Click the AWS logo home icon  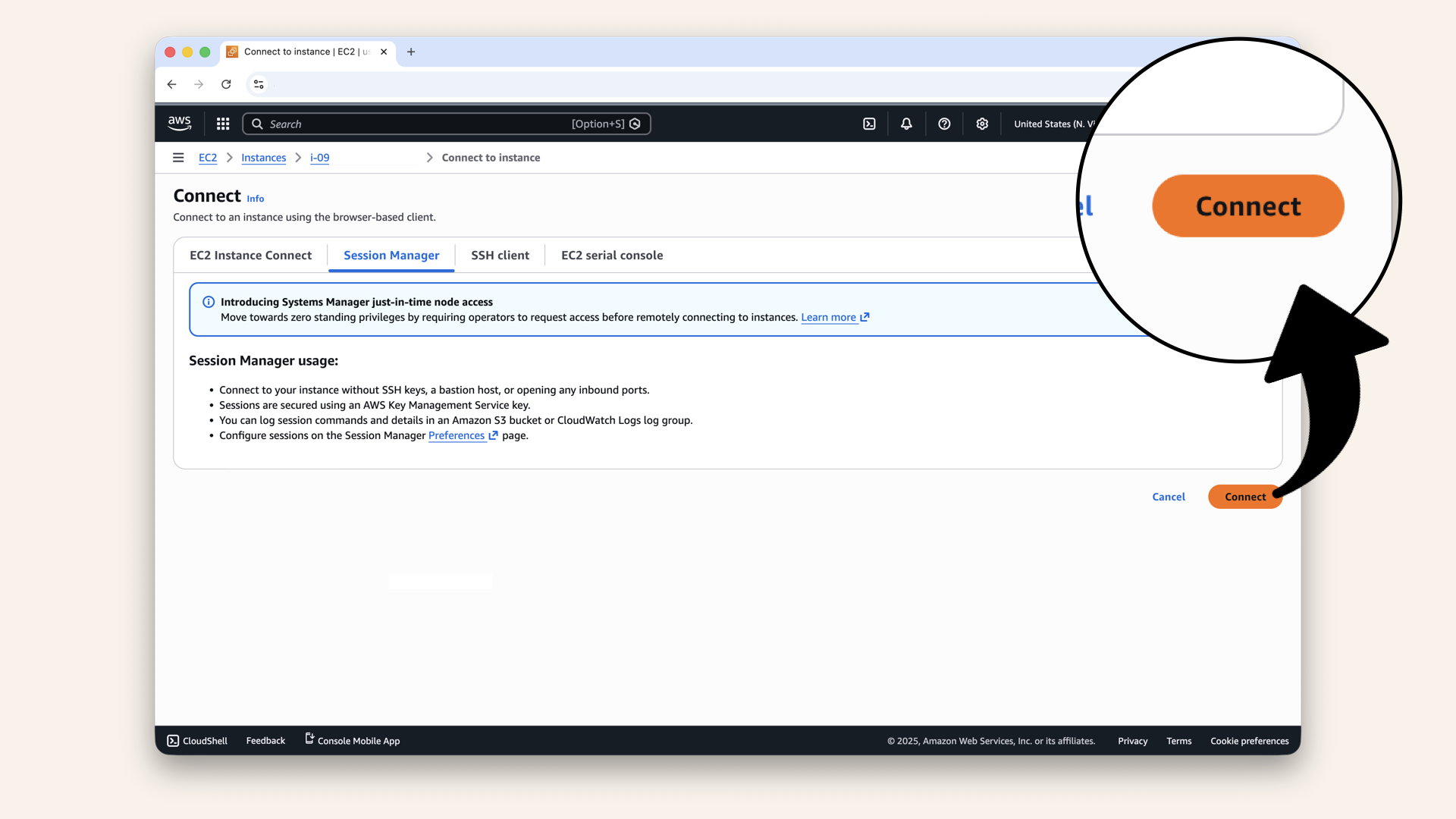pos(180,124)
